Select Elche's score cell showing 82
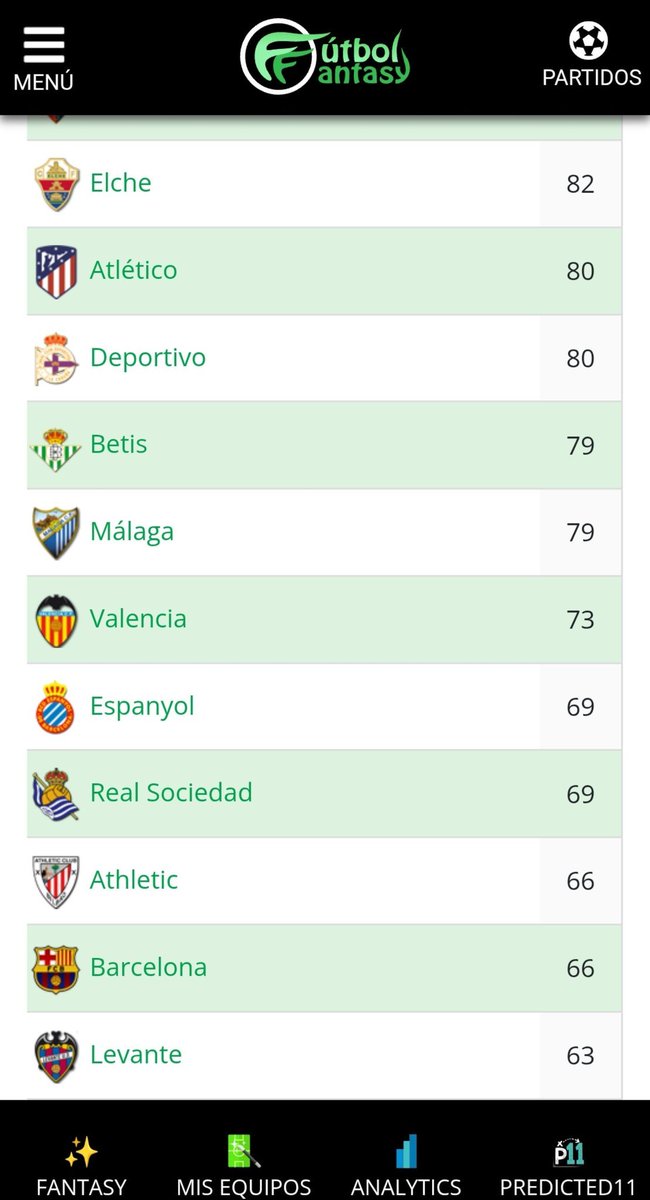 [580, 184]
